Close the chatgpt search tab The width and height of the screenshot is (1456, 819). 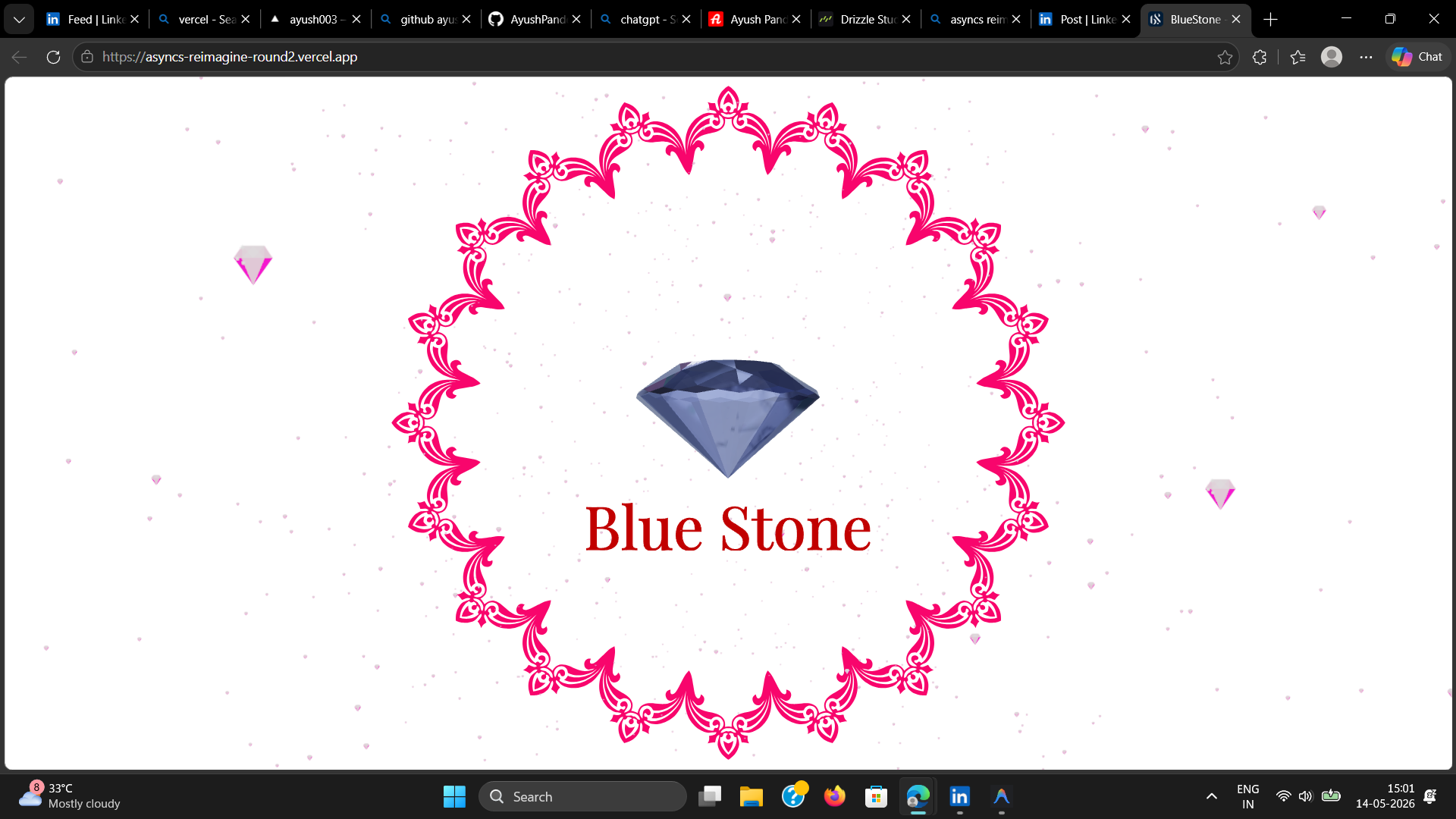[686, 19]
